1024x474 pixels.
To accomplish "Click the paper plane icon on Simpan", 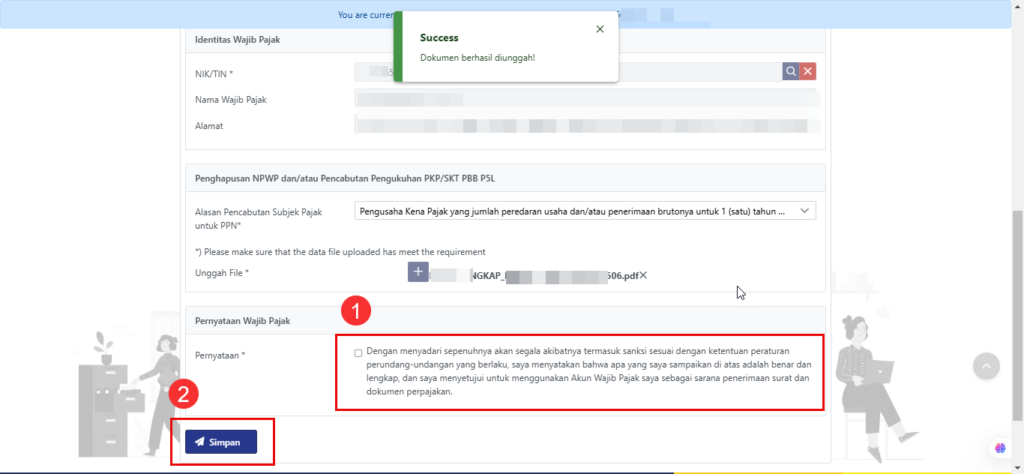I will 201,442.
